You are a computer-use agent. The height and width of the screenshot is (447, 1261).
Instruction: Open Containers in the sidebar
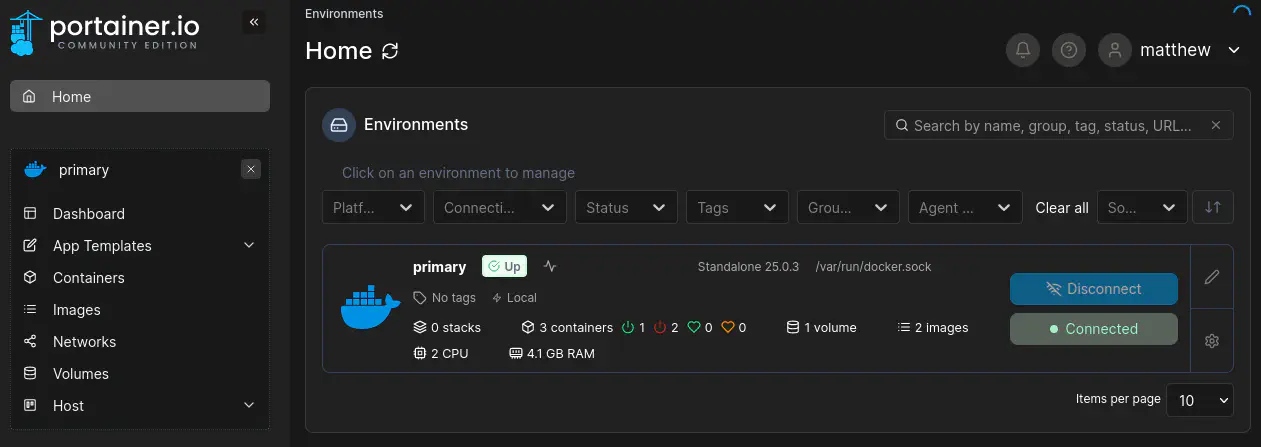click(x=88, y=278)
